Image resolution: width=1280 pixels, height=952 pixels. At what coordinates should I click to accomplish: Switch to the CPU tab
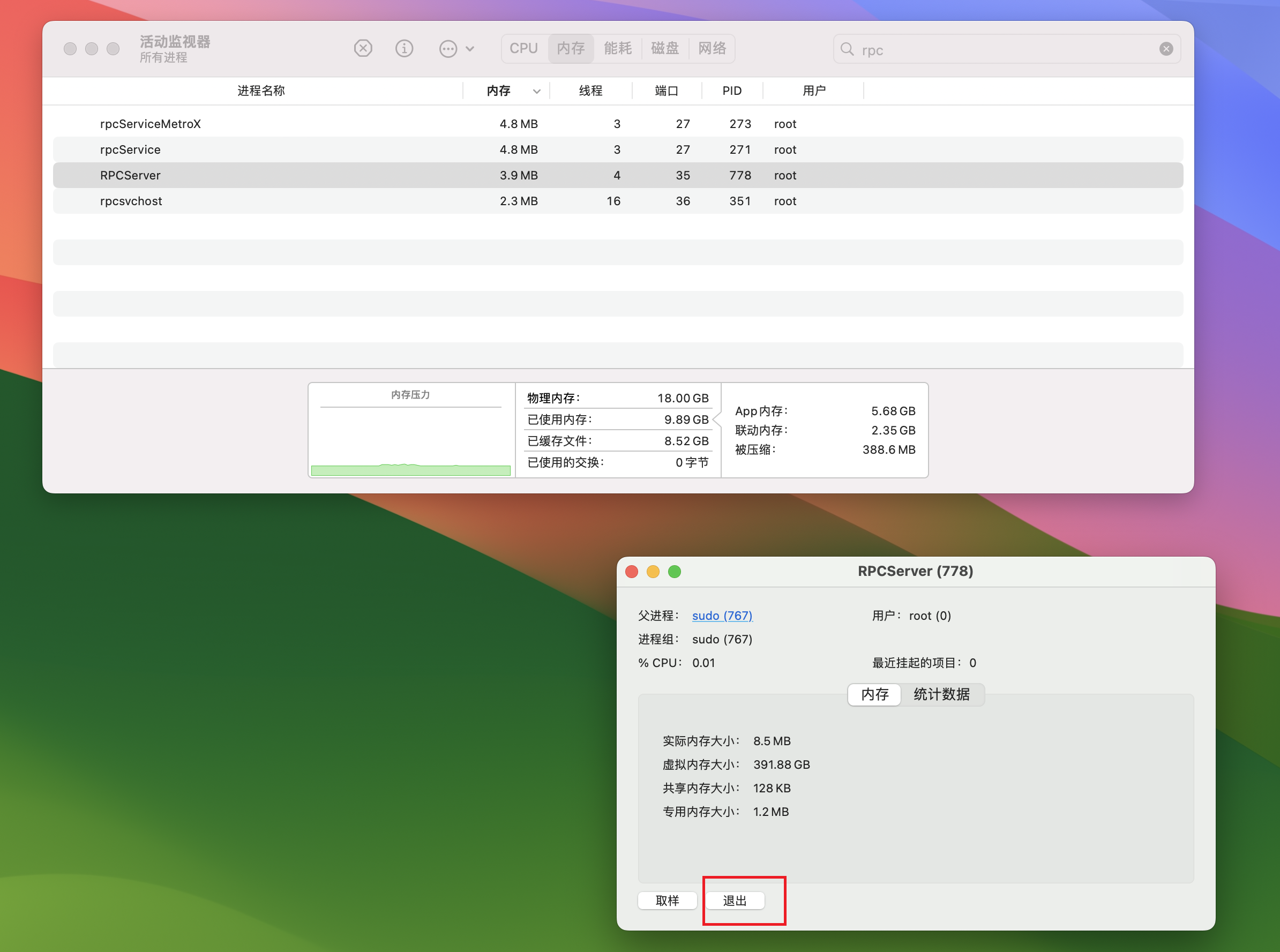coord(523,48)
